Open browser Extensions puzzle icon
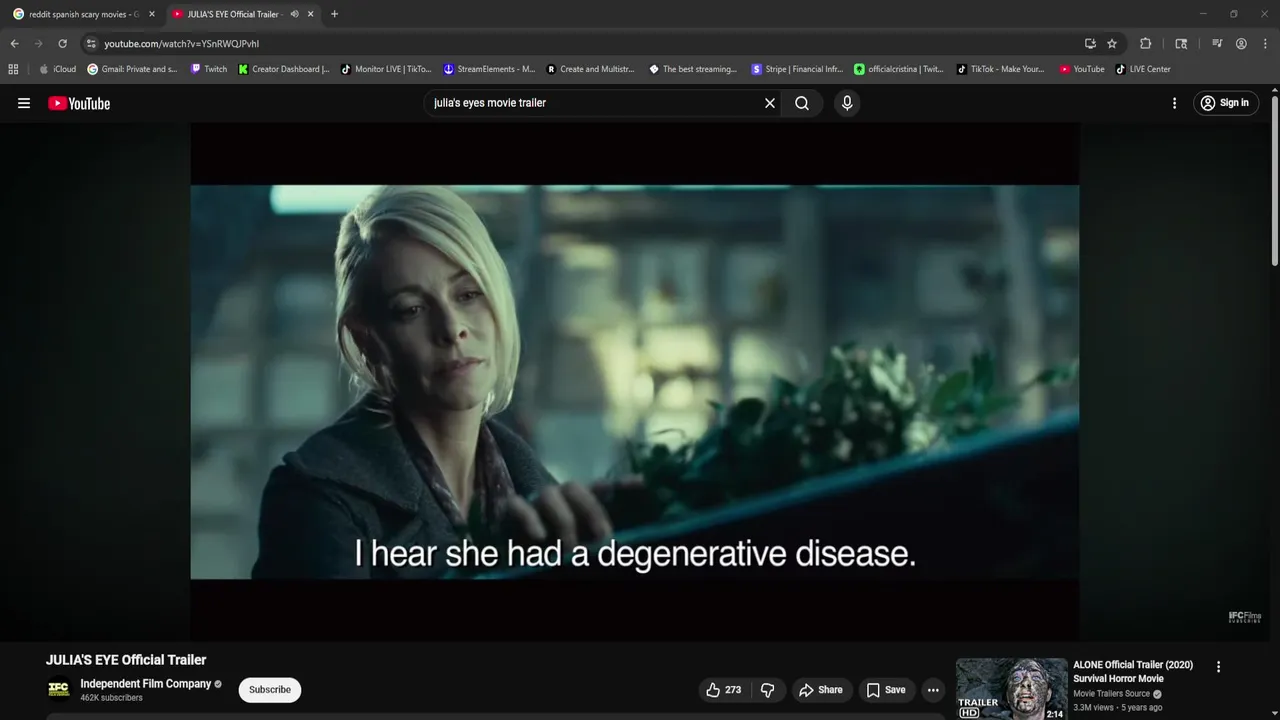This screenshot has width=1280, height=720. (1146, 44)
